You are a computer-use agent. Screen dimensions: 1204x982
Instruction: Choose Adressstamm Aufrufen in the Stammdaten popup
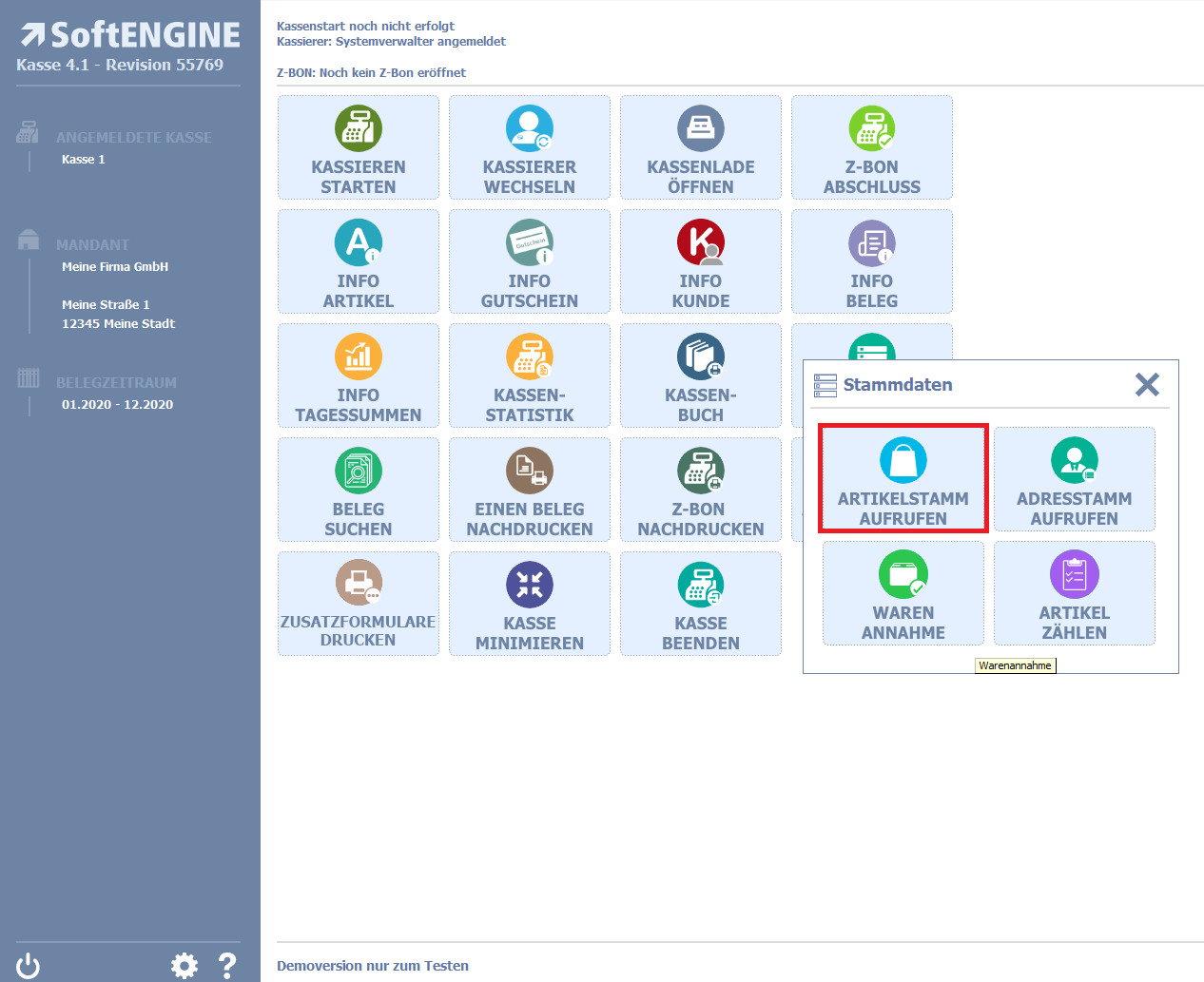1075,478
